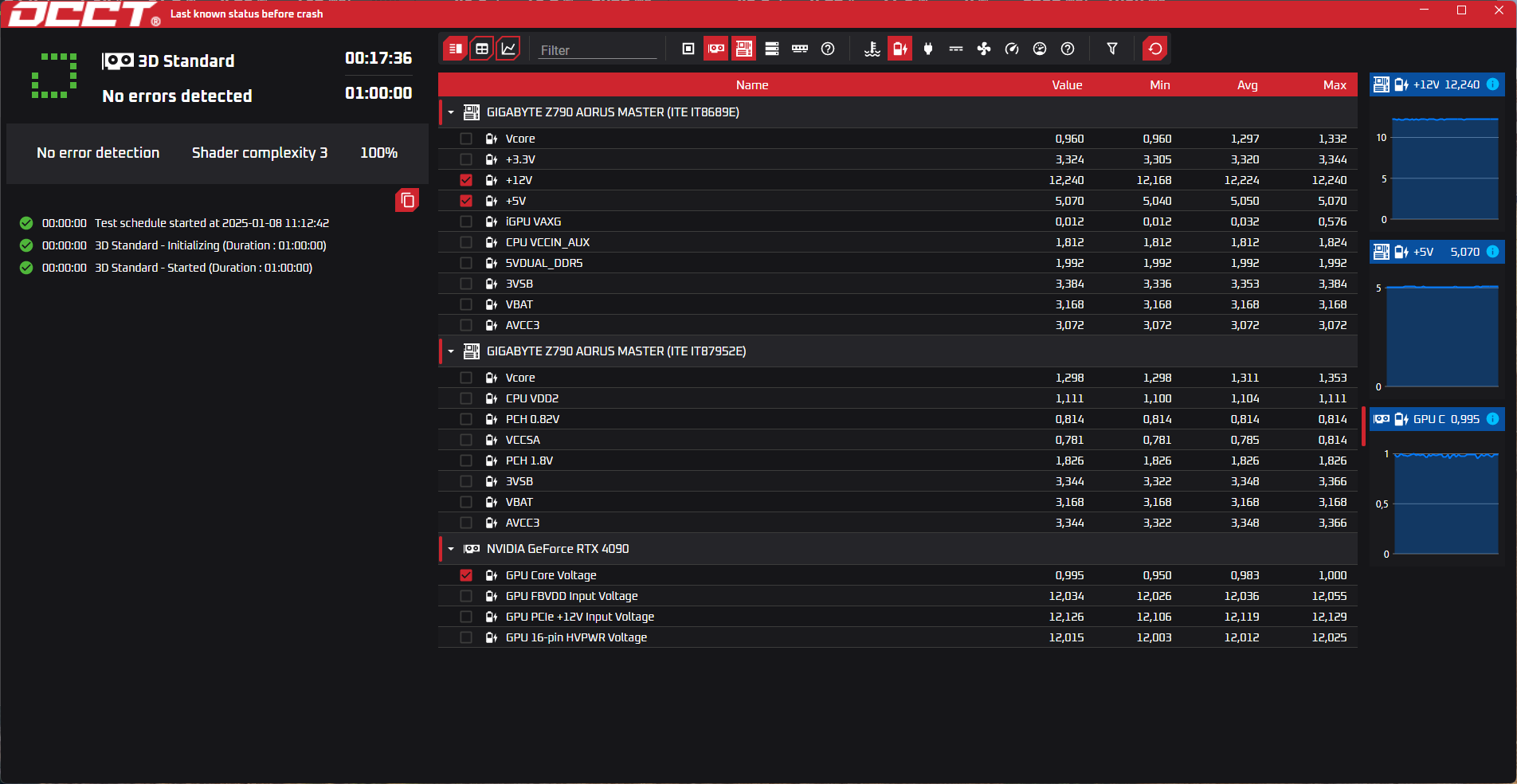Click the 3D Standard test icon

118,61
